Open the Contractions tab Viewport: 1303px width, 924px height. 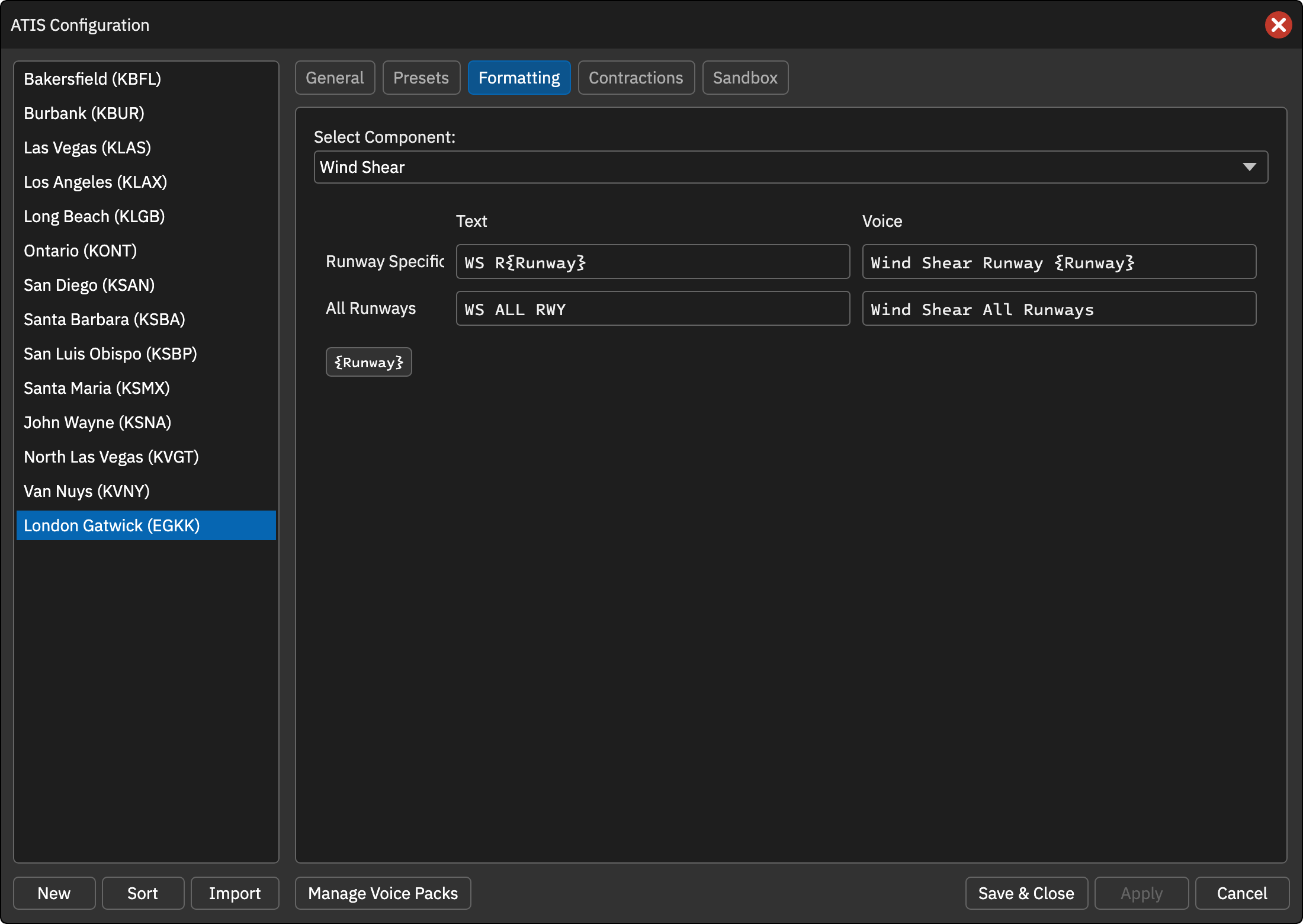point(636,78)
